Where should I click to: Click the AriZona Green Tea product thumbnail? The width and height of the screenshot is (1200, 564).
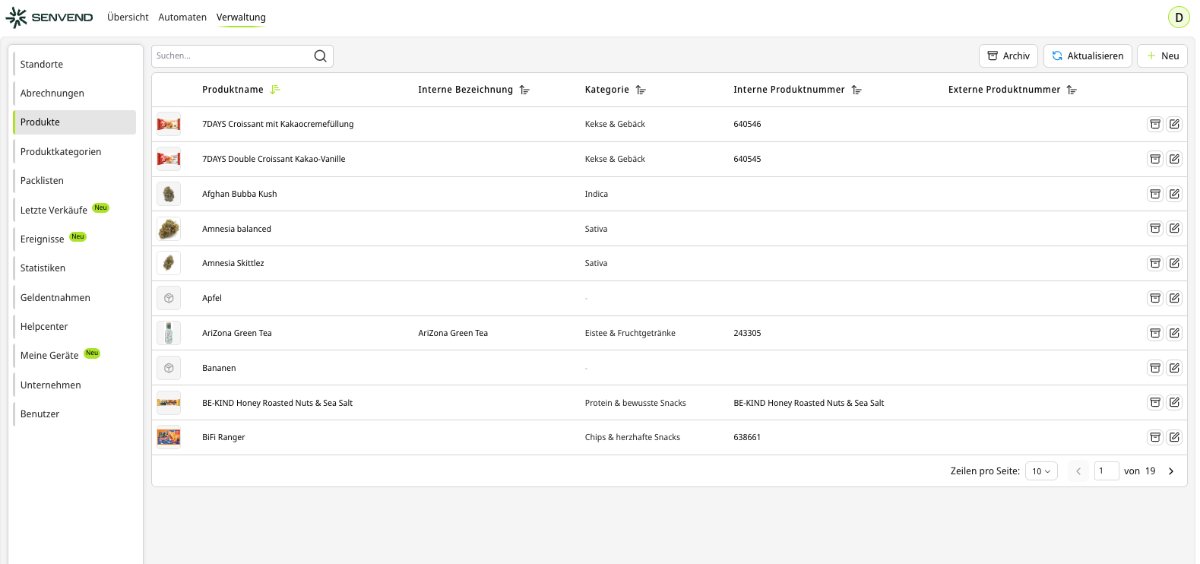click(x=168, y=333)
